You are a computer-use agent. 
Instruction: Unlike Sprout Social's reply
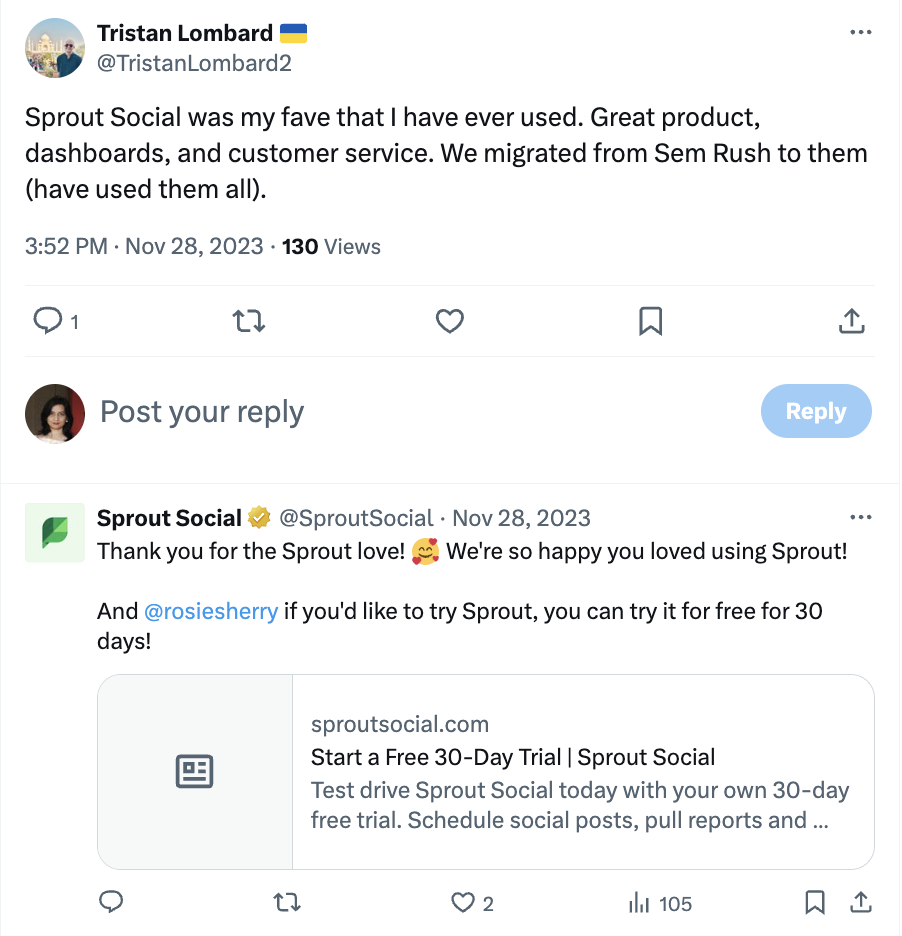(461, 902)
